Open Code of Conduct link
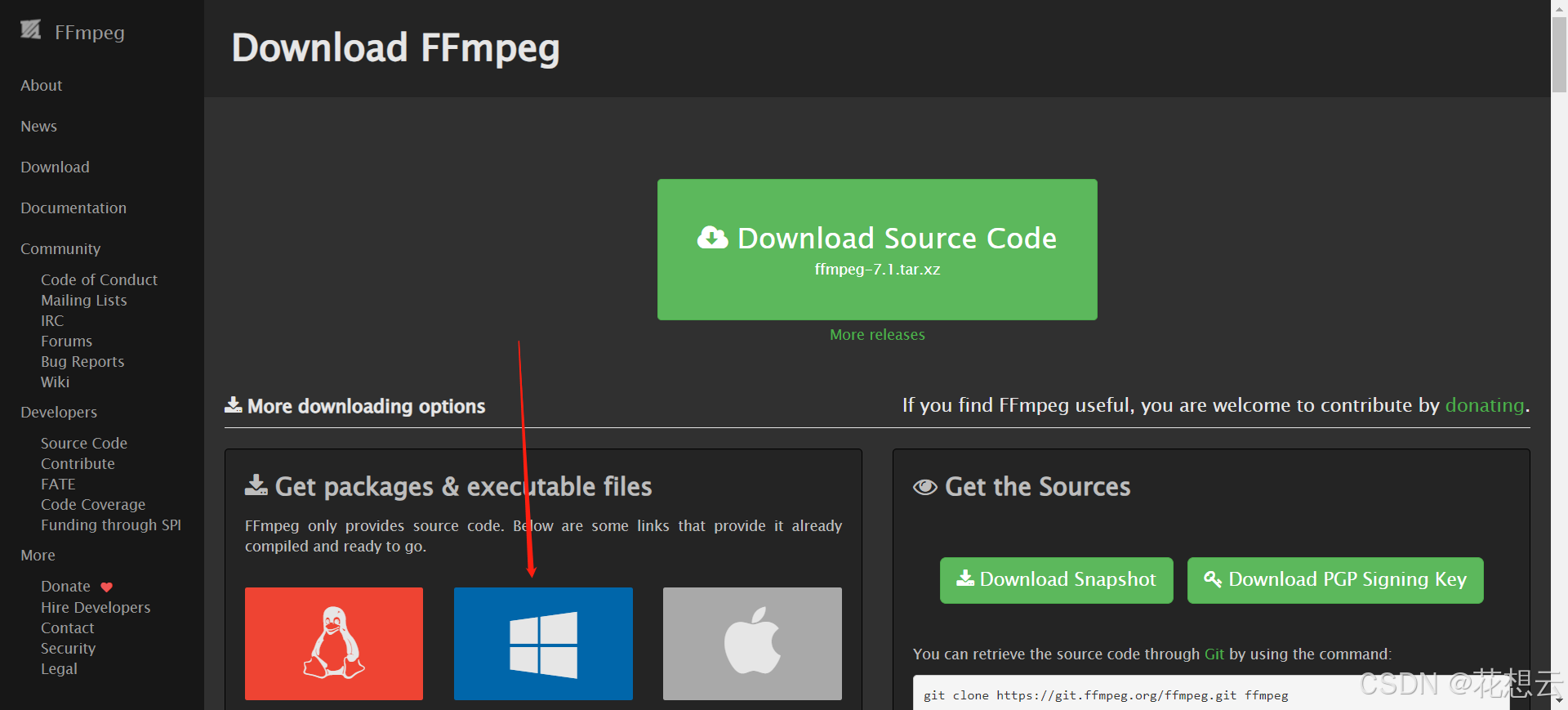The width and height of the screenshot is (1568, 710). pos(99,280)
